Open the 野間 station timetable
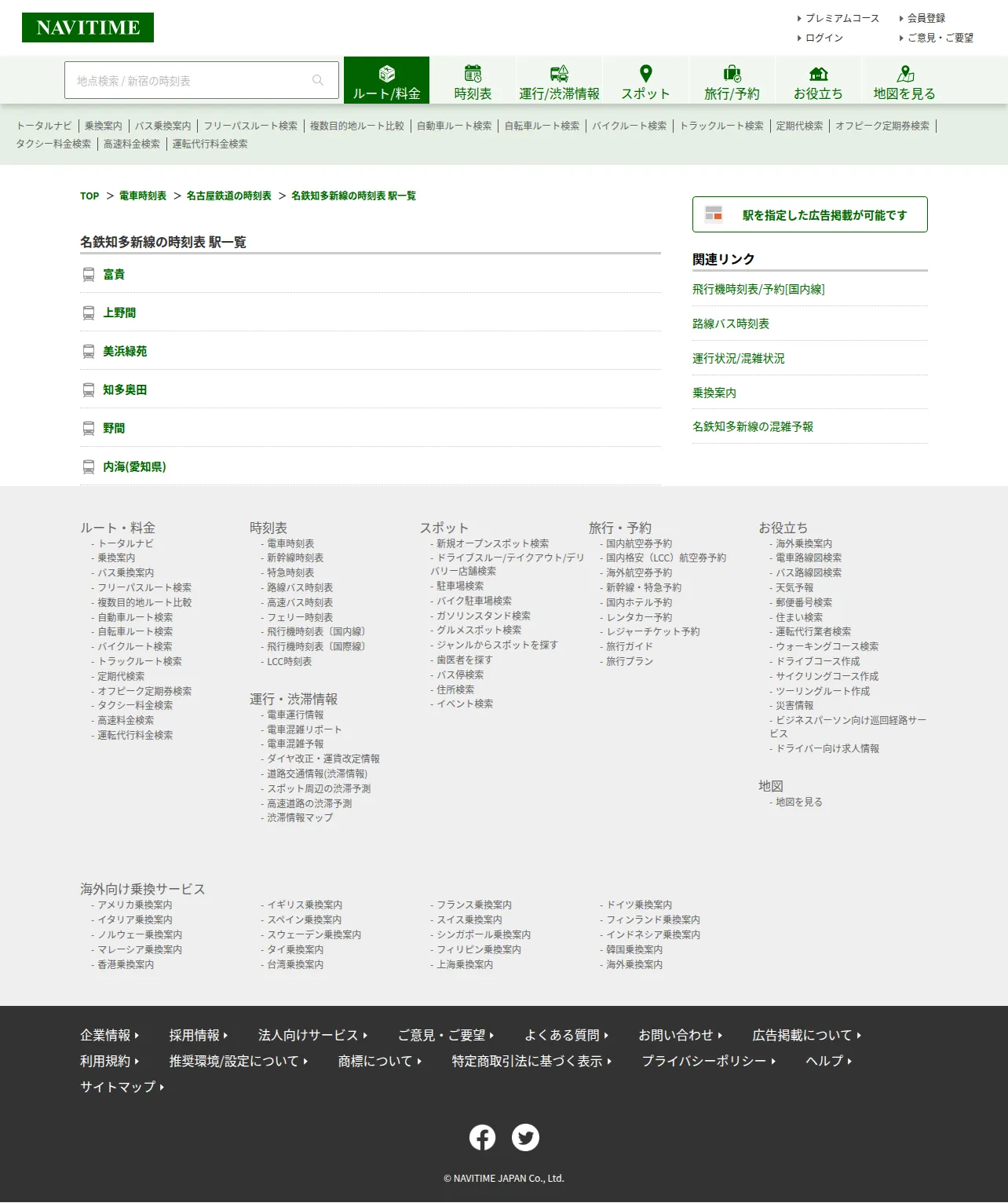 pyautogui.click(x=114, y=428)
